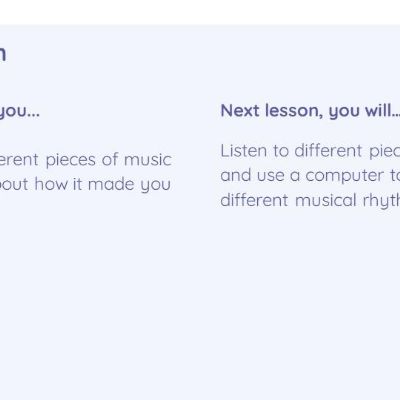Click the word "lesson," in the bold heading
The width and height of the screenshot is (400, 400).
pos(294,111)
